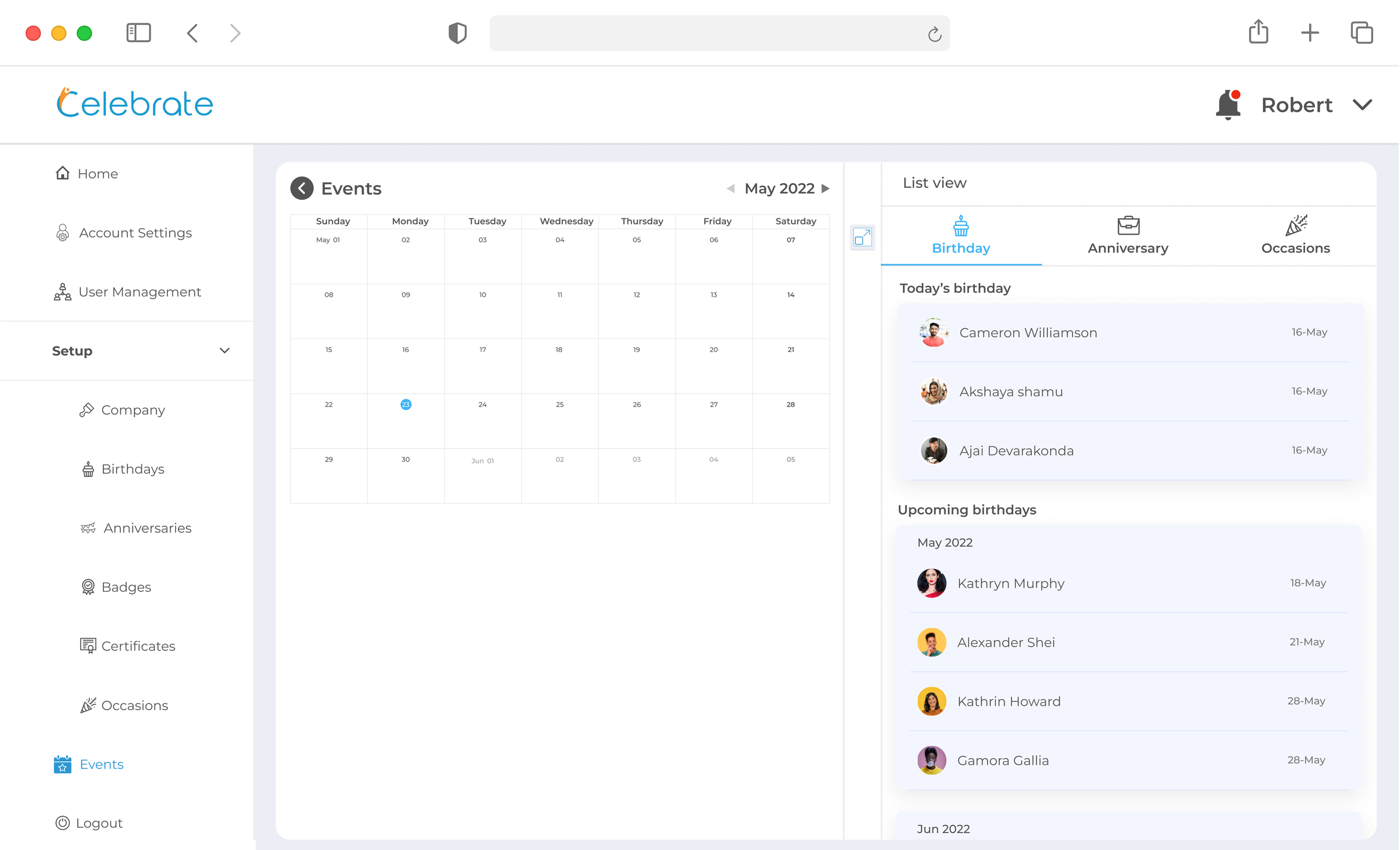Switch to Anniversary tab in List view
The image size is (1400, 850).
[x=1128, y=236]
